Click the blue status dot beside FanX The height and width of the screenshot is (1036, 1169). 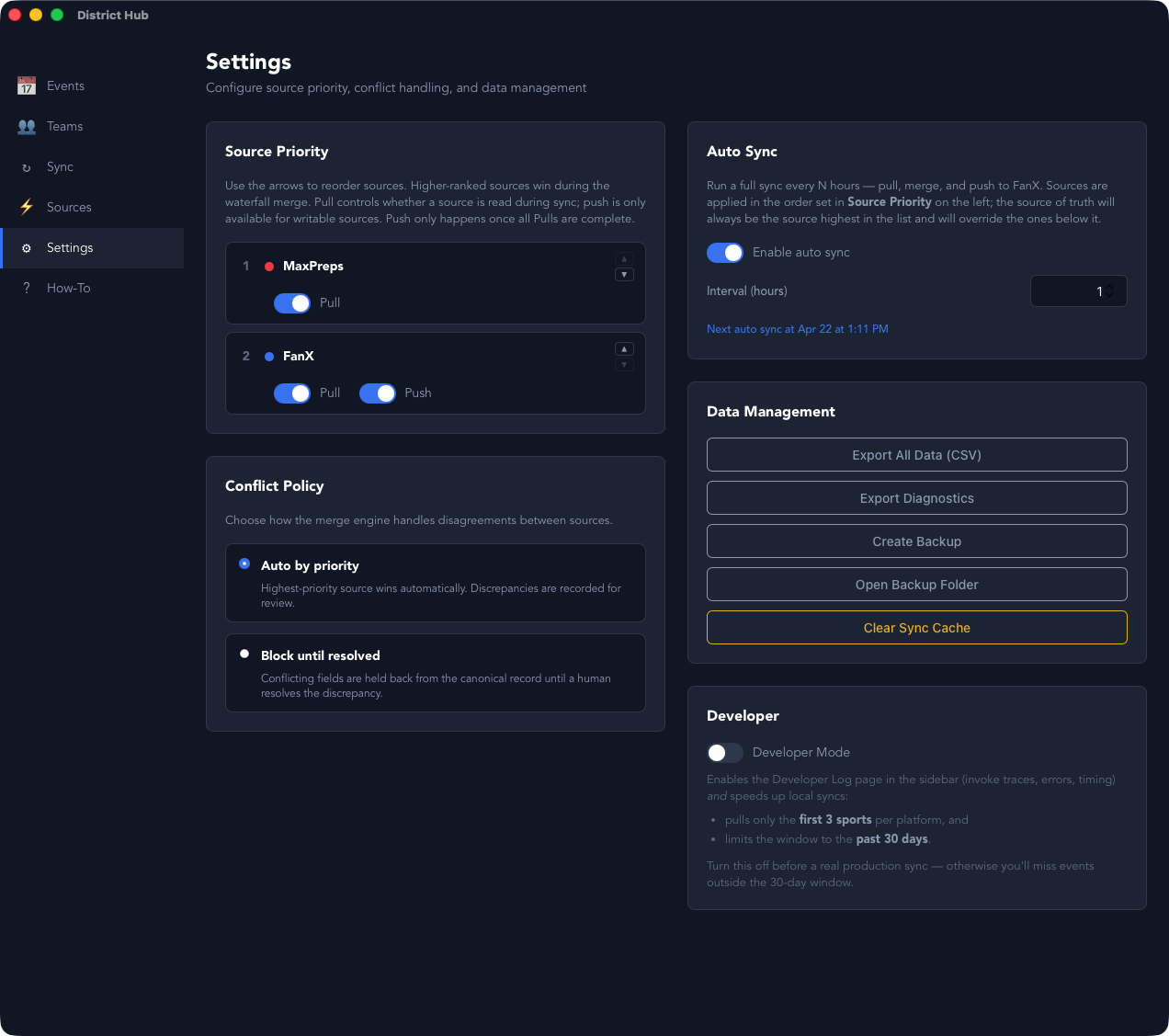point(267,356)
